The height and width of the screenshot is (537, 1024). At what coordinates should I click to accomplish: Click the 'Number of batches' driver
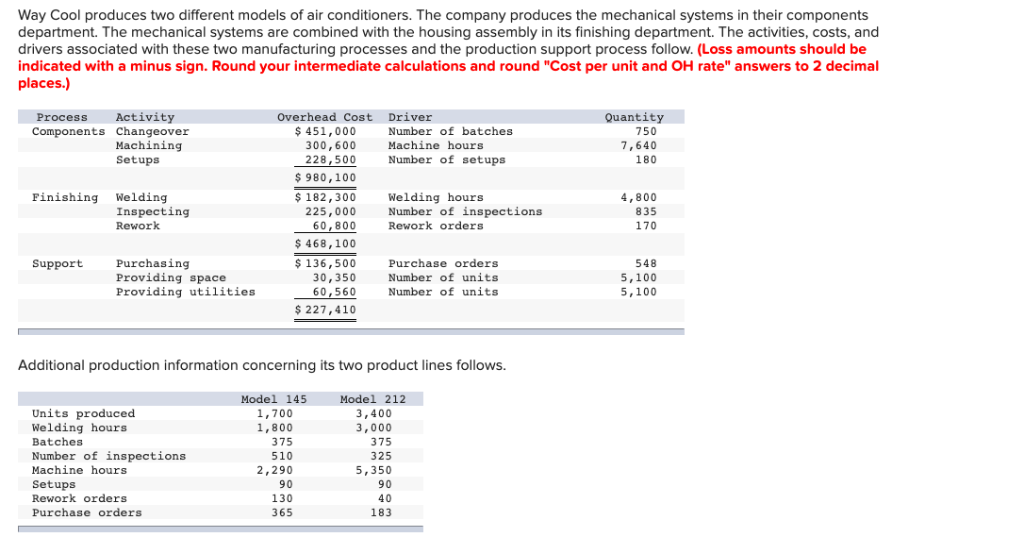coord(451,131)
